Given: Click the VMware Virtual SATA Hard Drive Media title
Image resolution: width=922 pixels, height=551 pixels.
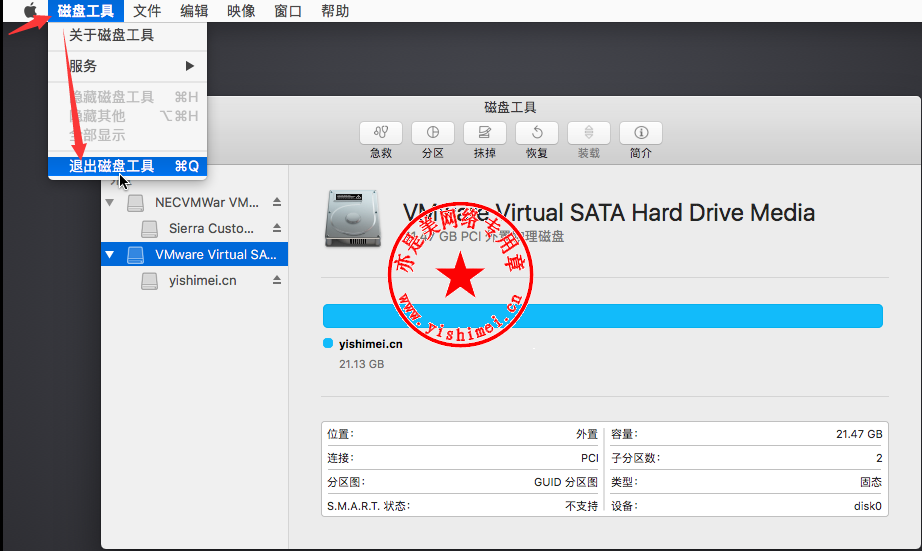Looking at the screenshot, I should (x=609, y=212).
